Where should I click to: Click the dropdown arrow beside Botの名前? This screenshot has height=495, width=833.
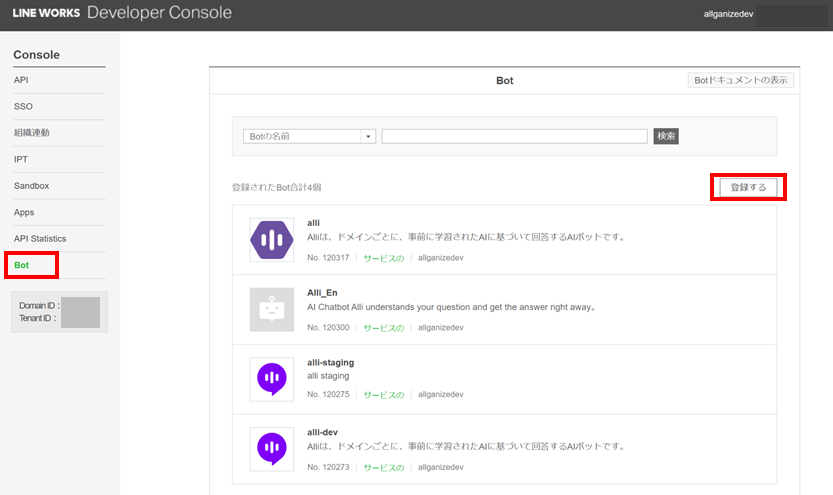pos(368,136)
